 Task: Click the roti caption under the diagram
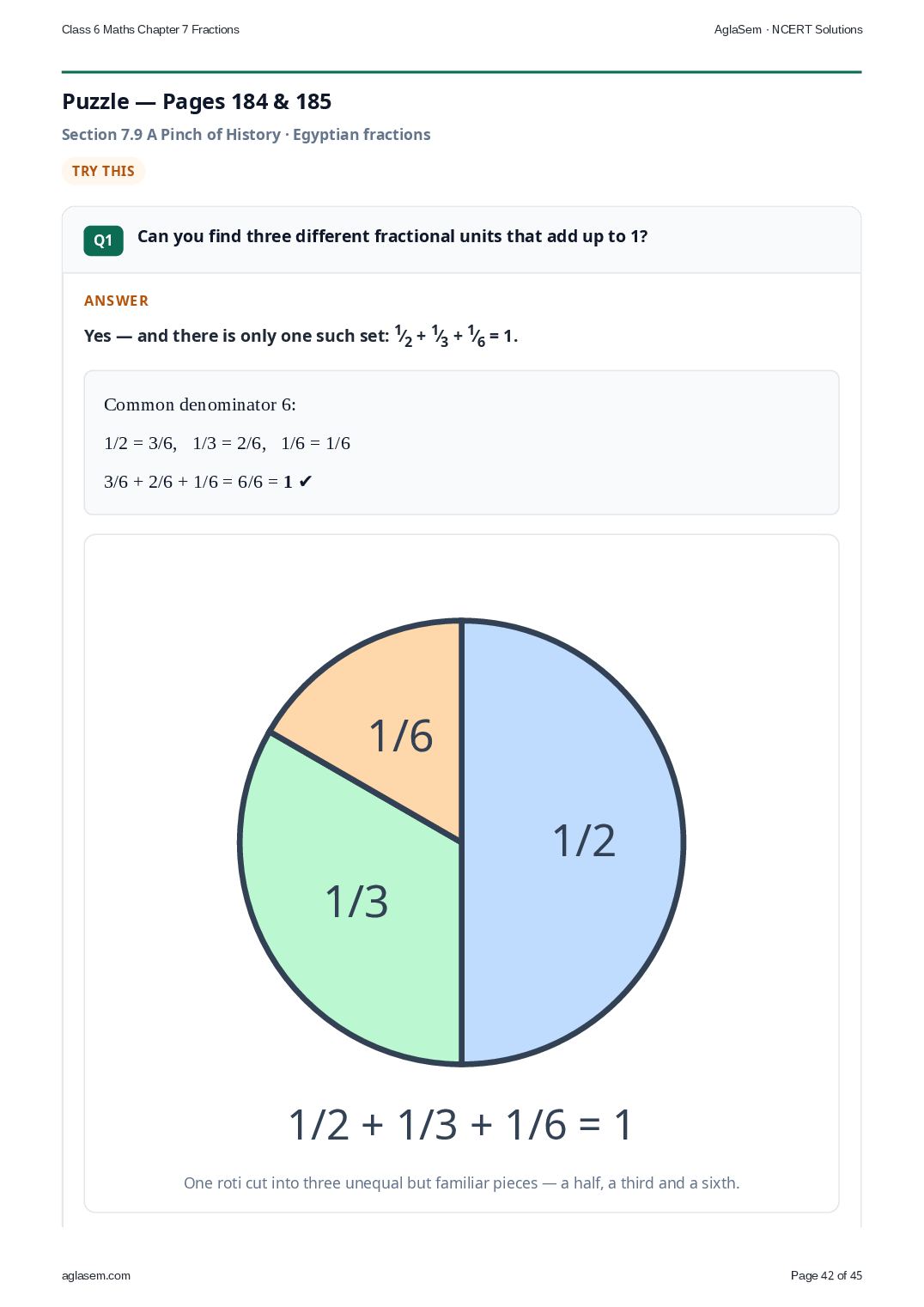pyautogui.click(x=461, y=1182)
